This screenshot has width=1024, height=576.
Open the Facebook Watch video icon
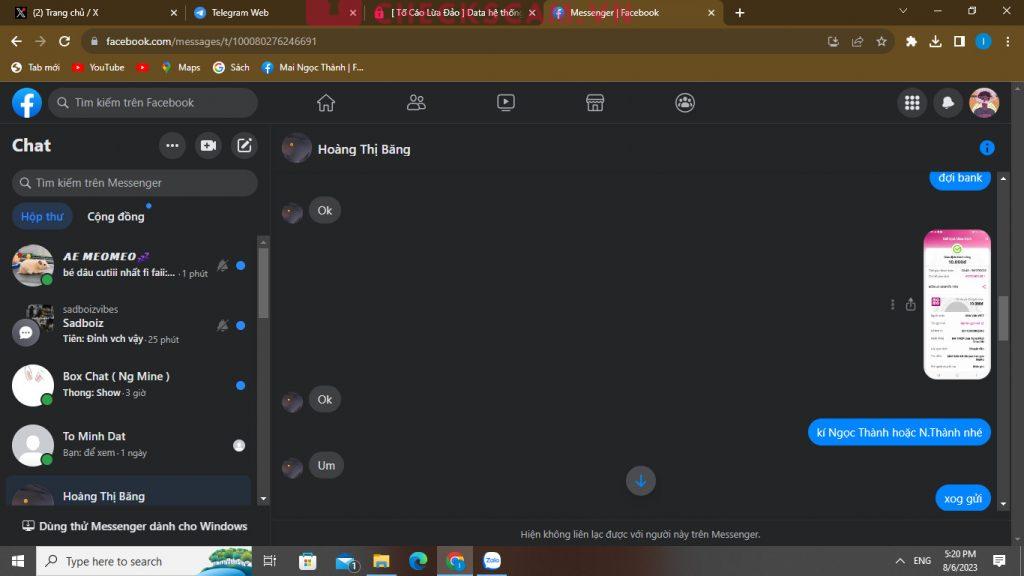click(x=505, y=103)
